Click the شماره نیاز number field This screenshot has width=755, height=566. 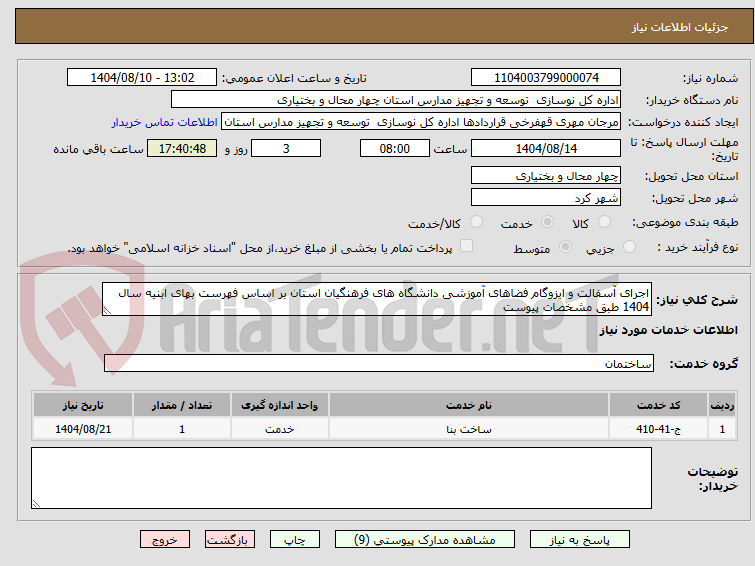546,78
